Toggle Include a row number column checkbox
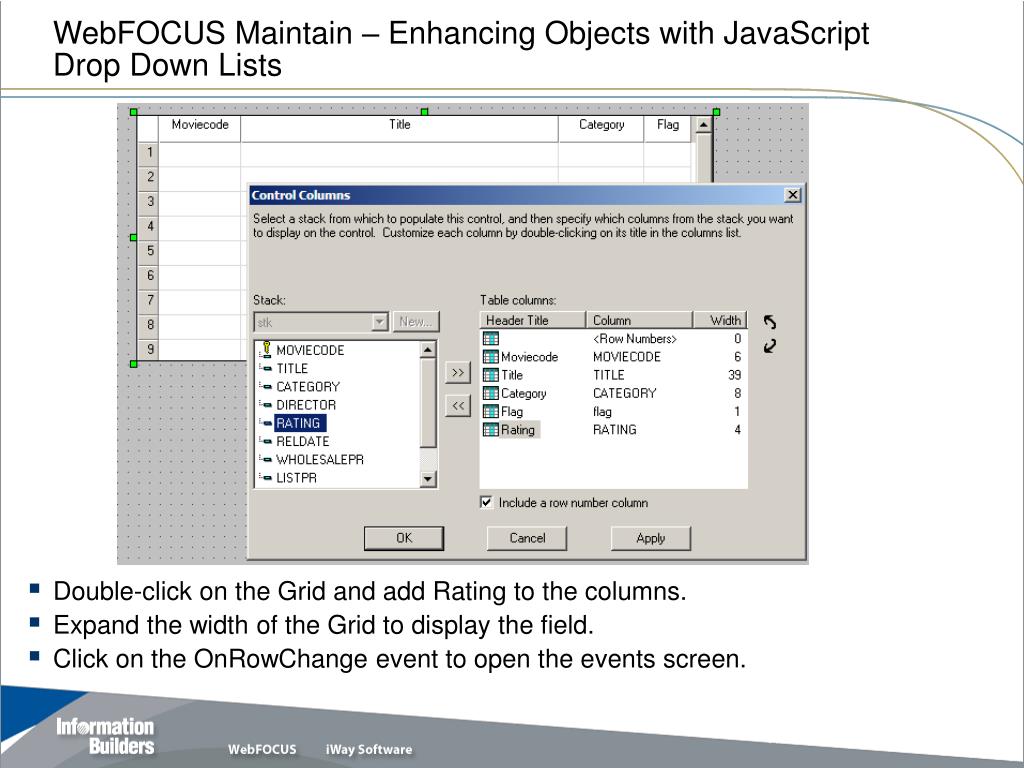 point(487,502)
